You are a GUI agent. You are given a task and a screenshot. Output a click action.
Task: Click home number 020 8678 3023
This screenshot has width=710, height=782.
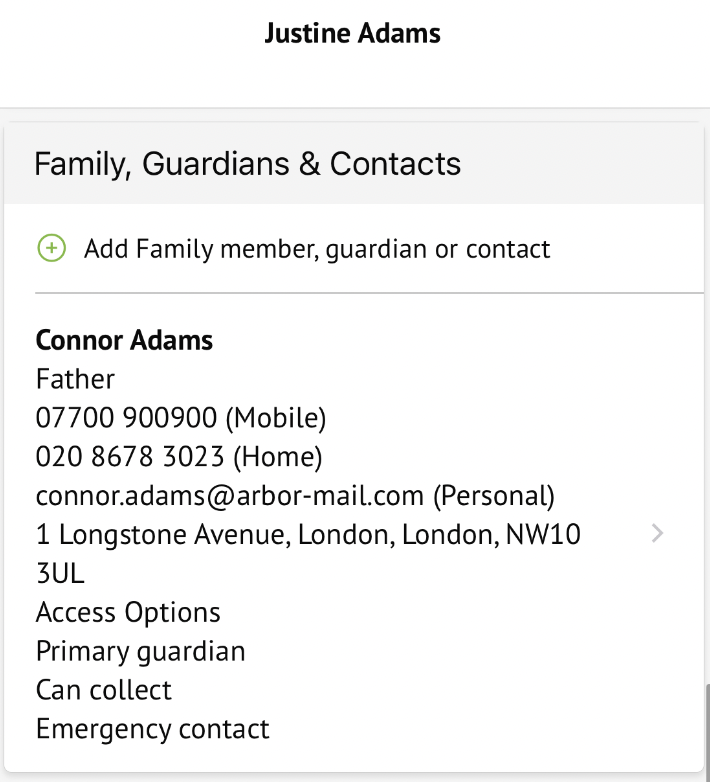[131, 457]
